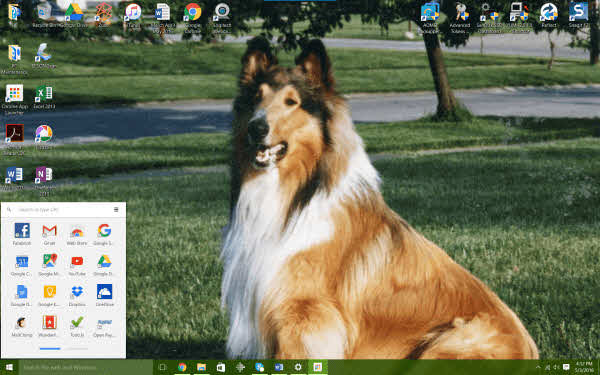Viewport: 600px width, 375px height.
Task: Open app launcher hamburger menu
Action: click(x=116, y=210)
